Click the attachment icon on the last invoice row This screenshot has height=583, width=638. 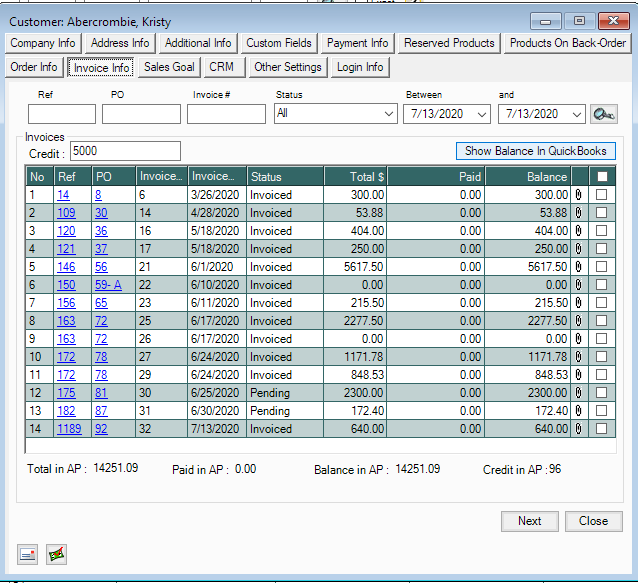580,429
